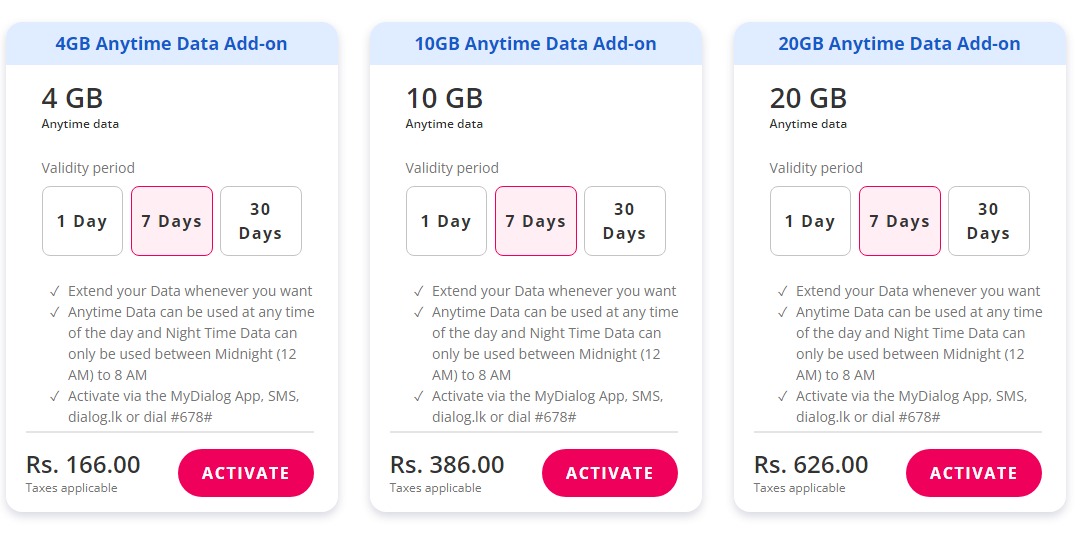Screen dimensions: 1085x549
Task: Click the 4 GB data amount heading
Action: pyautogui.click(x=72, y=98)
